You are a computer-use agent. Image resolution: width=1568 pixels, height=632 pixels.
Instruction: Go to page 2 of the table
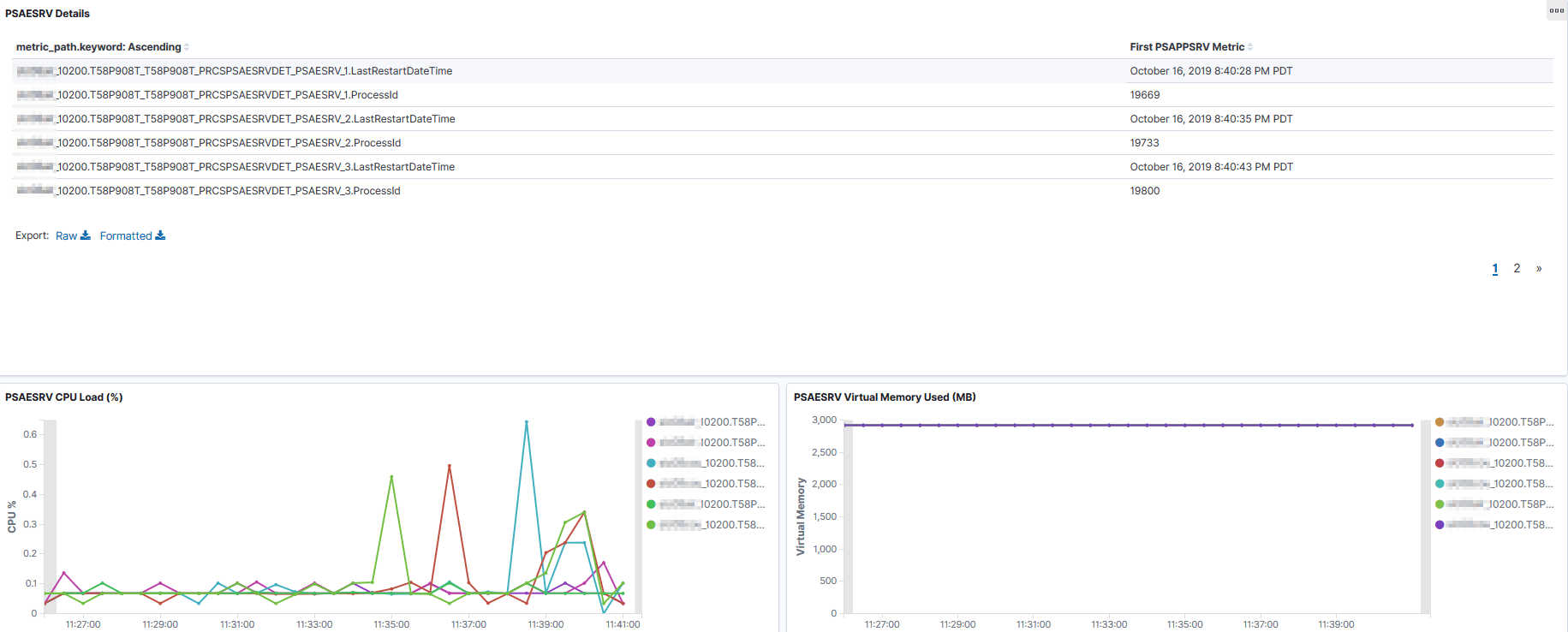tap(1517, 268)
